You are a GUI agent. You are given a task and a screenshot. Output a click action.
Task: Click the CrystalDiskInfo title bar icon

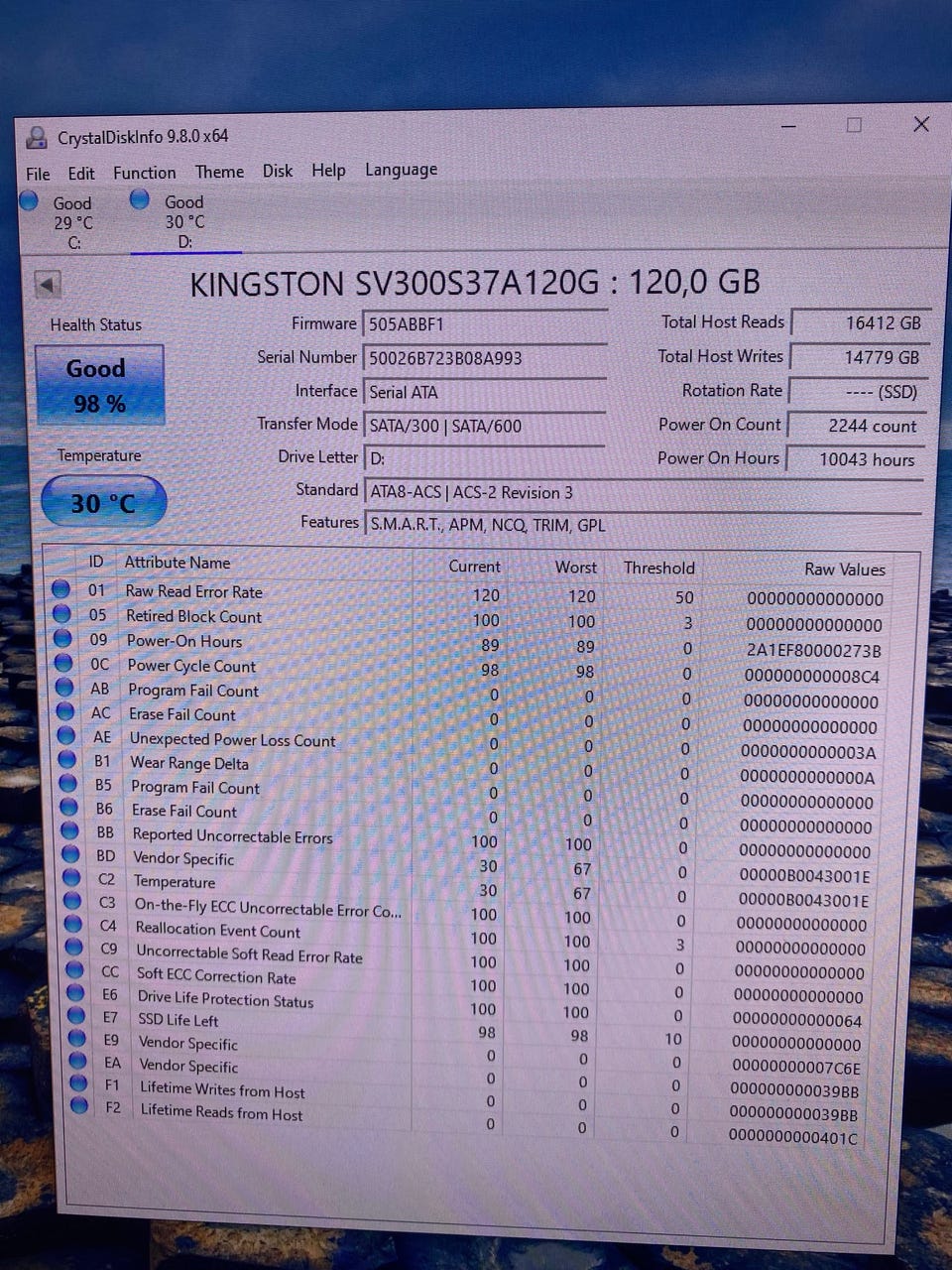pyautogui.click(x=37, y=137)
